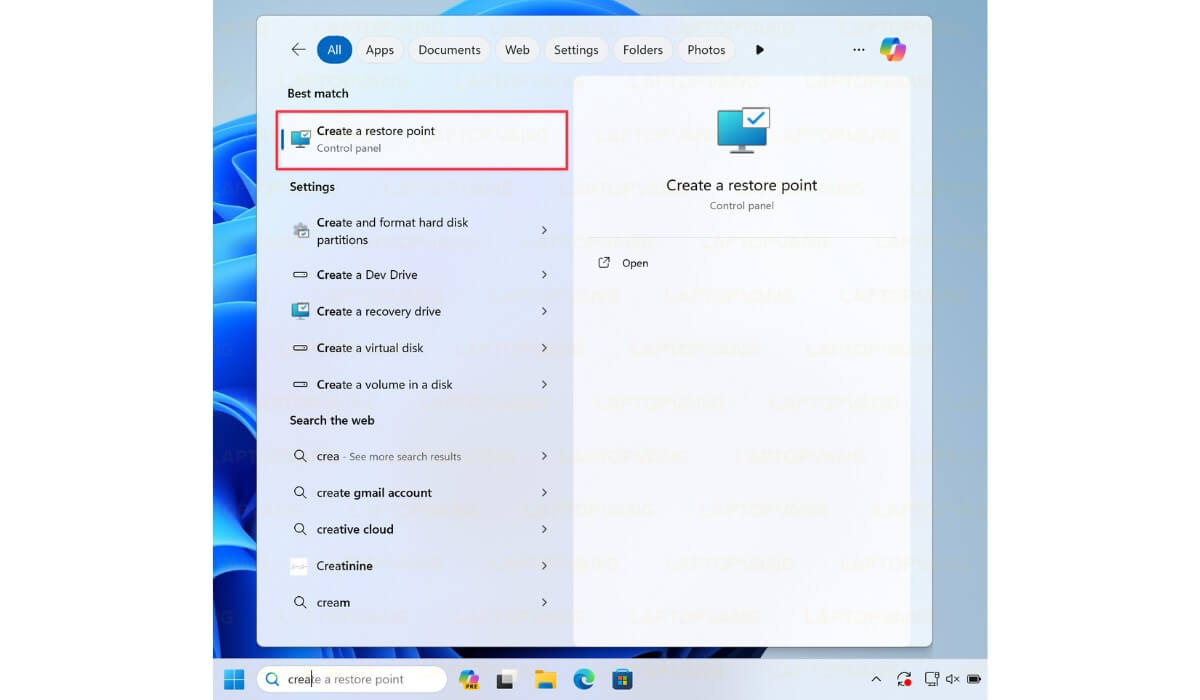
Task: Expand the create gmail account chevron
Action: (x=544, y=493)
